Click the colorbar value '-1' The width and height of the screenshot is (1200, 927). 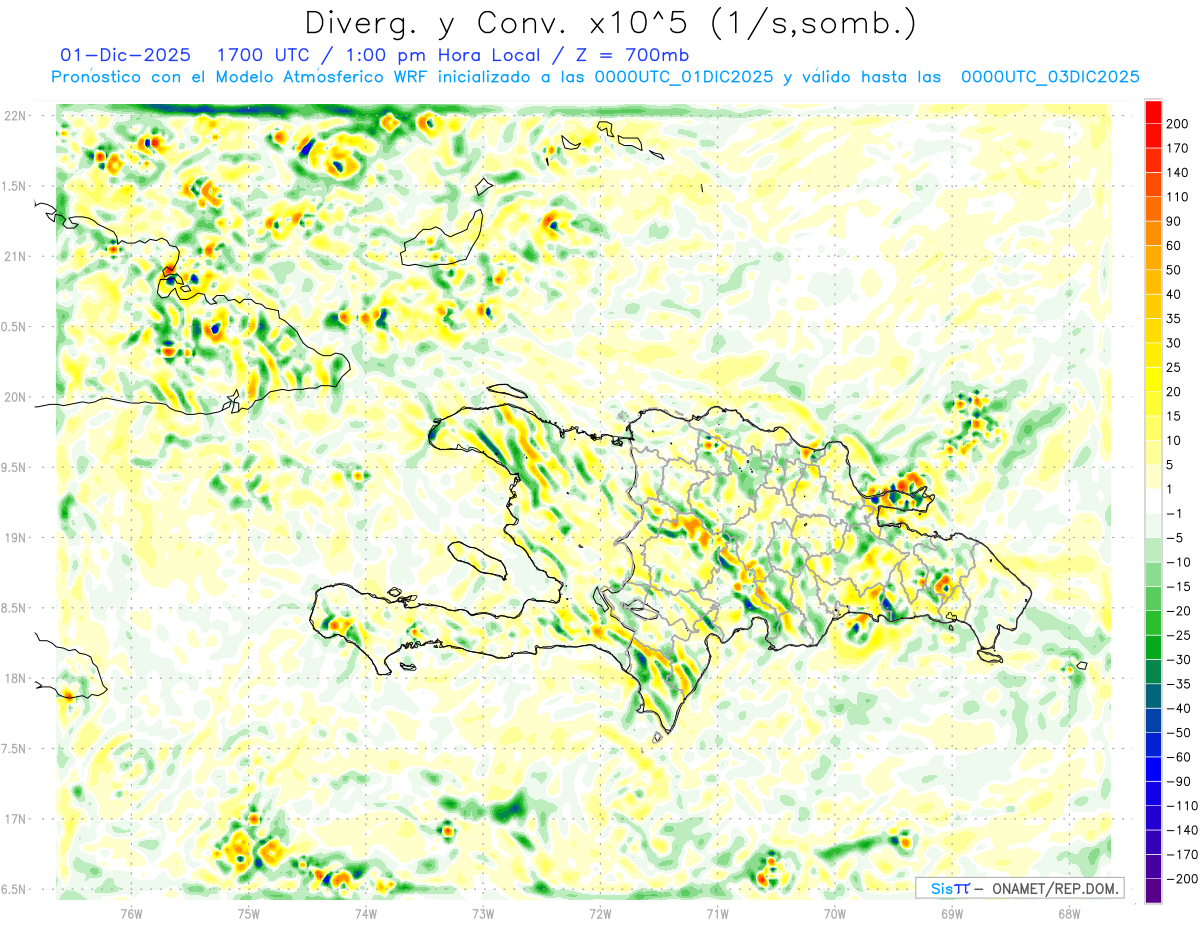point(1176,513)
